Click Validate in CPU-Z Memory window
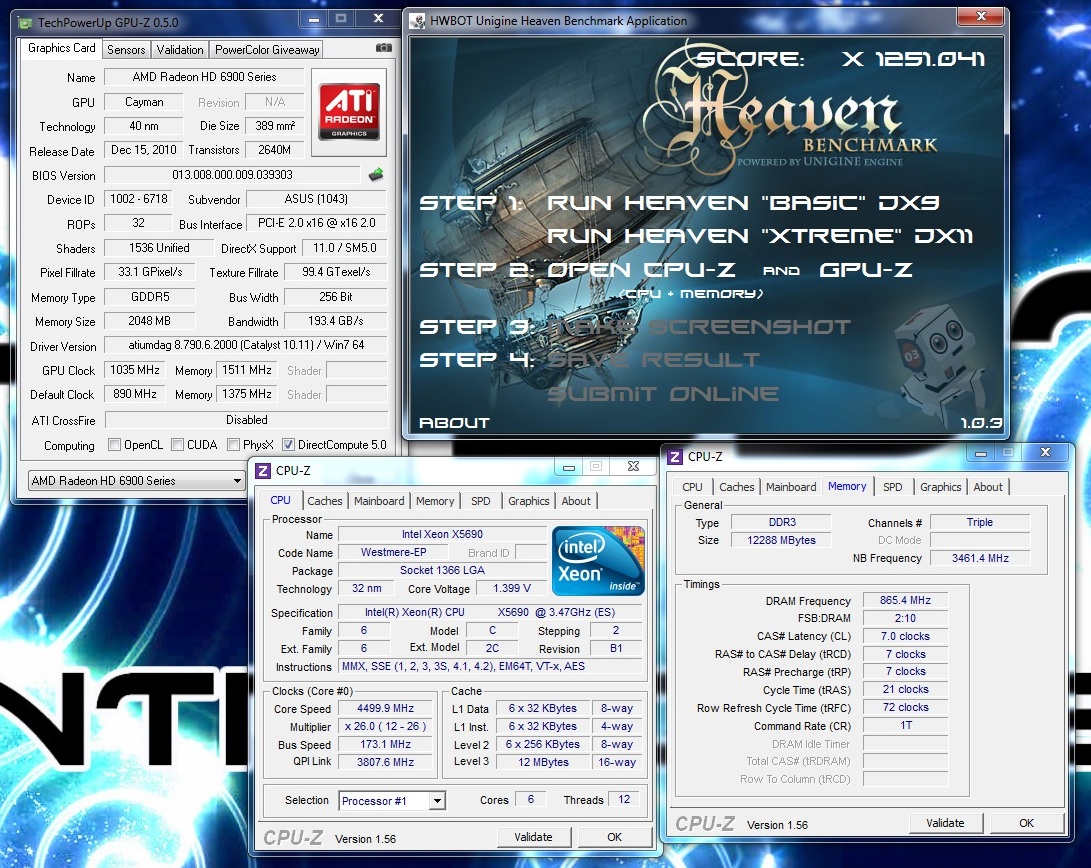 click(x=945, y=823)
